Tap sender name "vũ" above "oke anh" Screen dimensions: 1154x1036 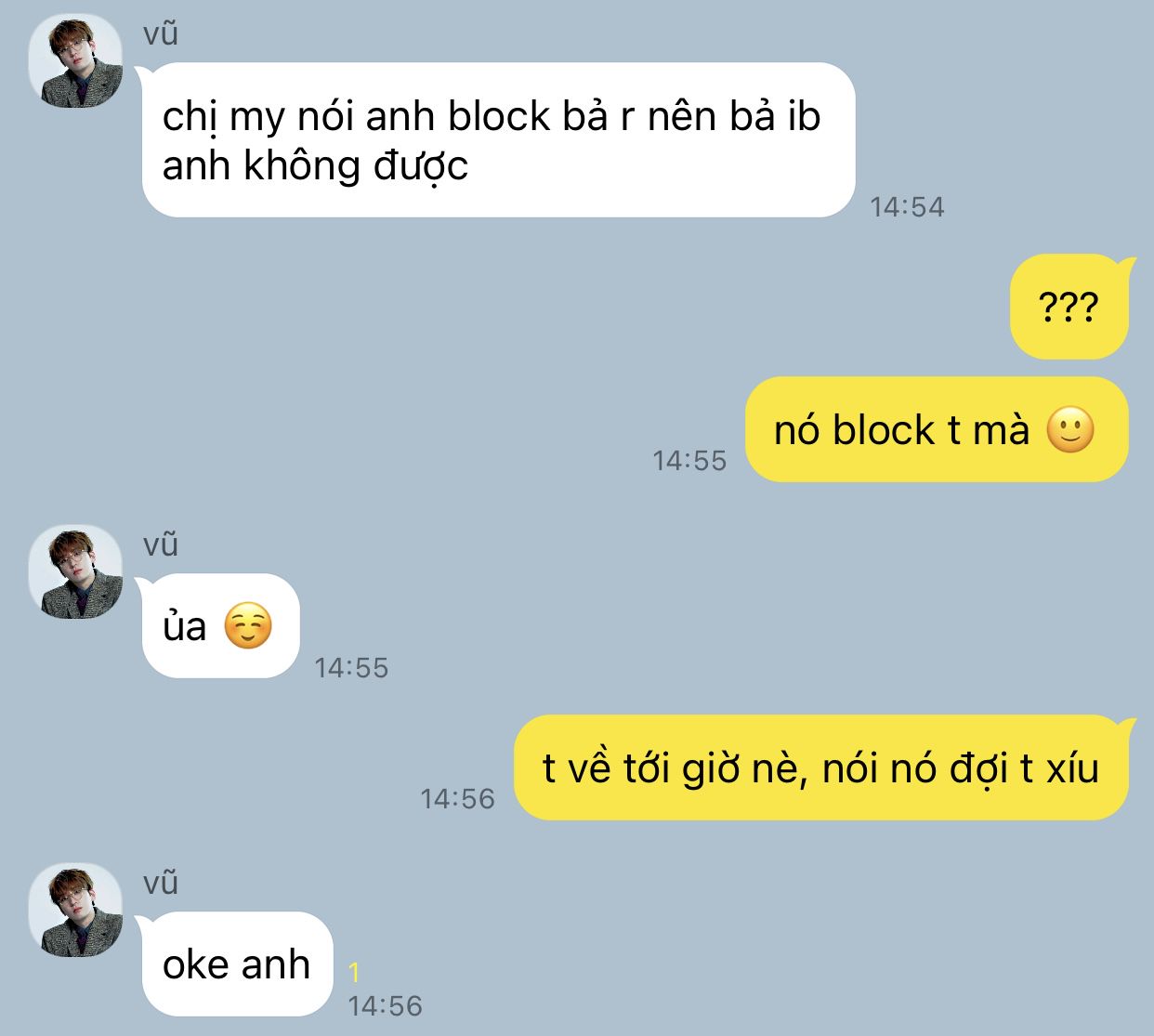[x=161, y=884]
